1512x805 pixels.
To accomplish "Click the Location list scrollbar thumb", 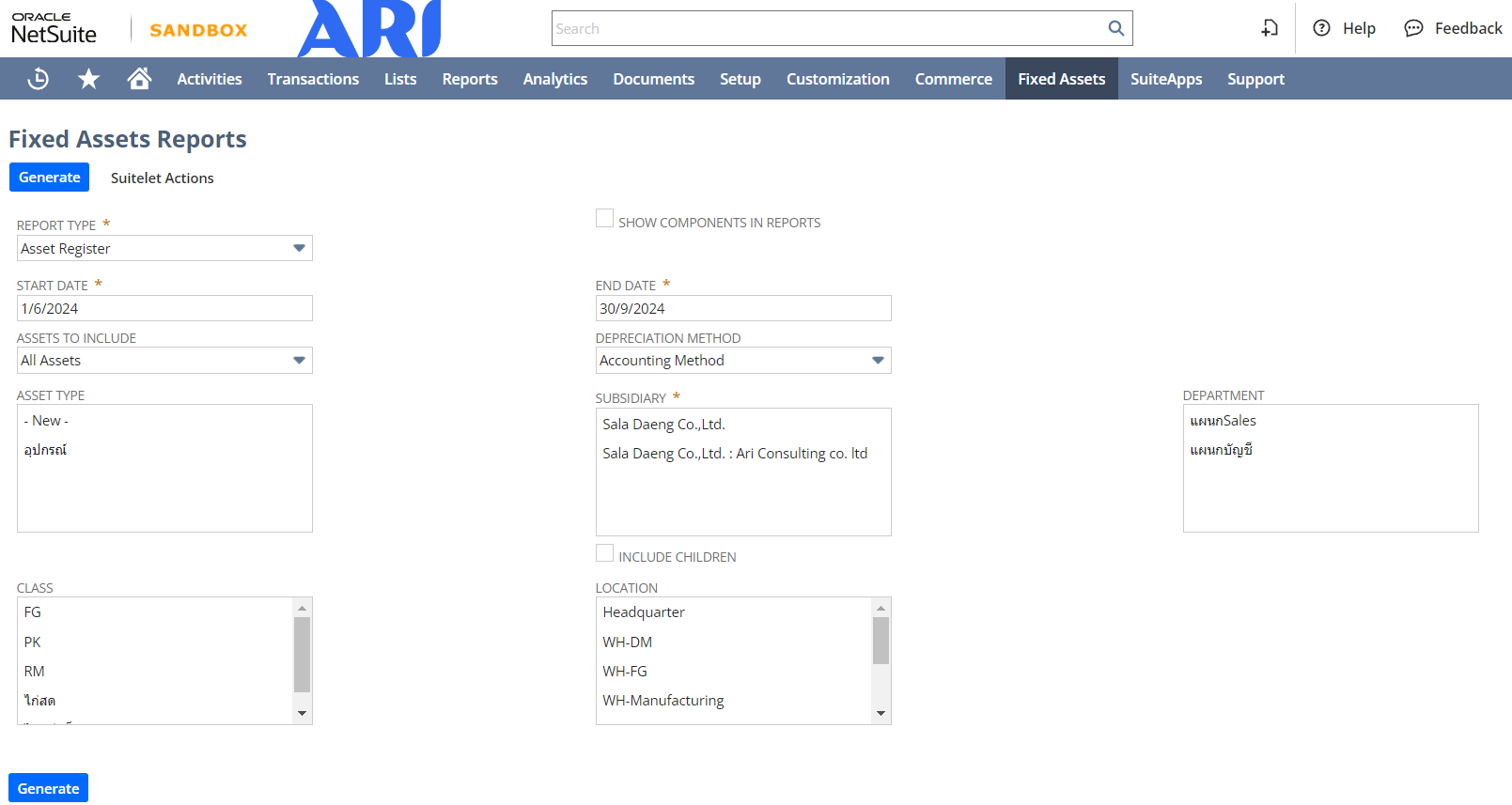I will click(881, 641).
